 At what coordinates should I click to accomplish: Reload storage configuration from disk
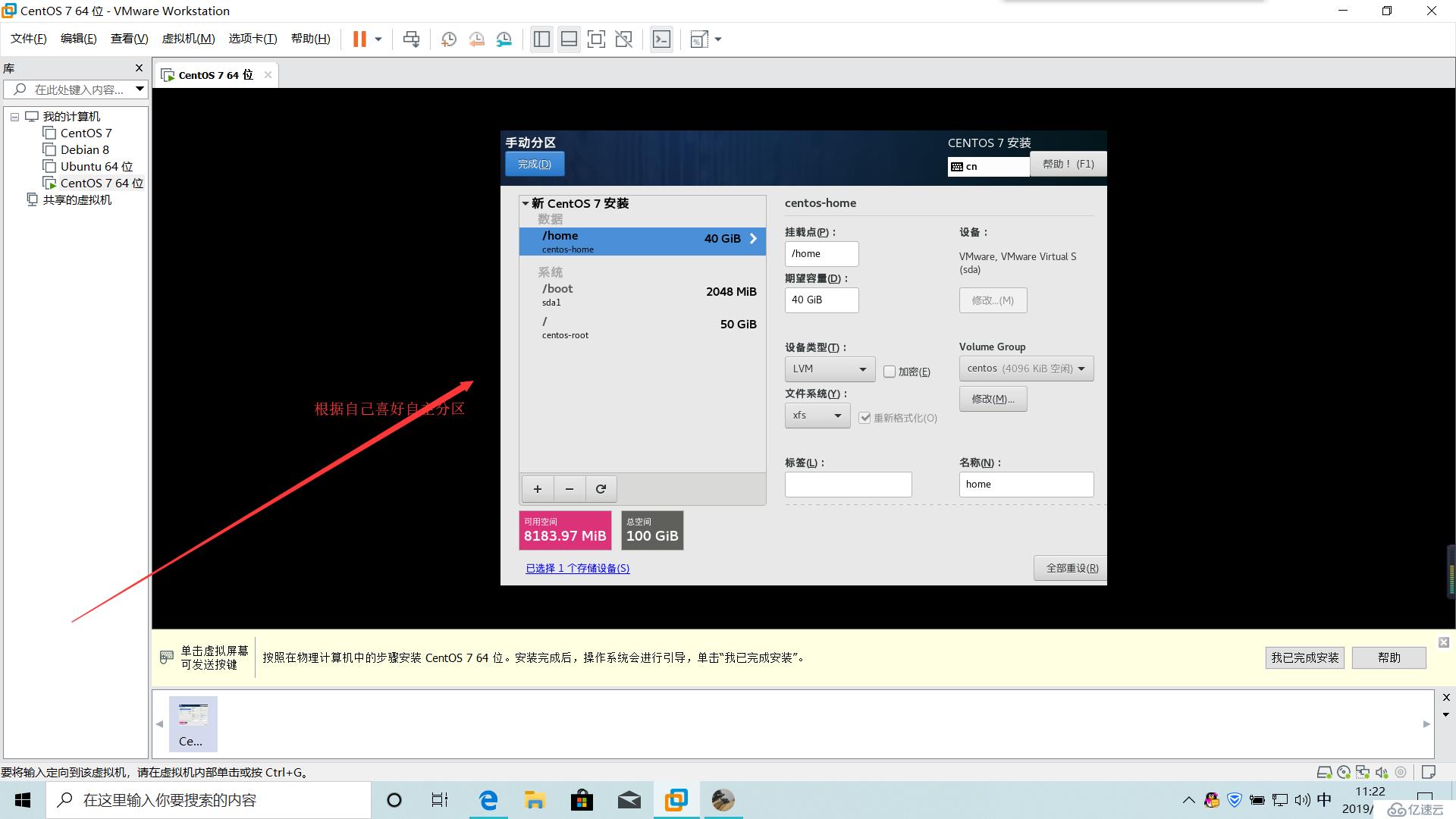click(601, 488)
